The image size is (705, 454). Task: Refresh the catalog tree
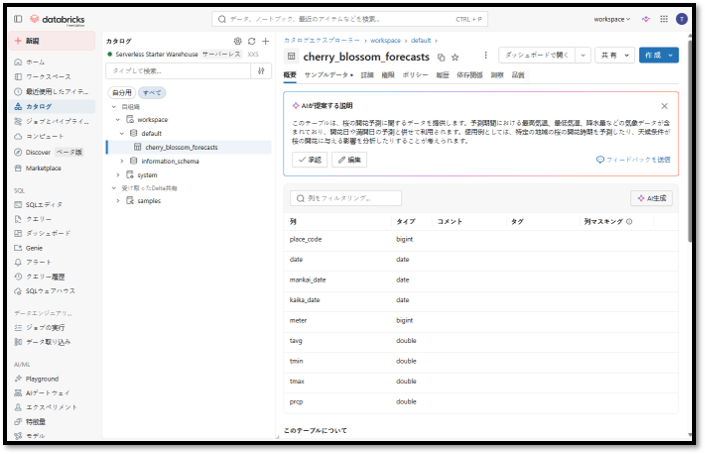[x=251, y=41]
